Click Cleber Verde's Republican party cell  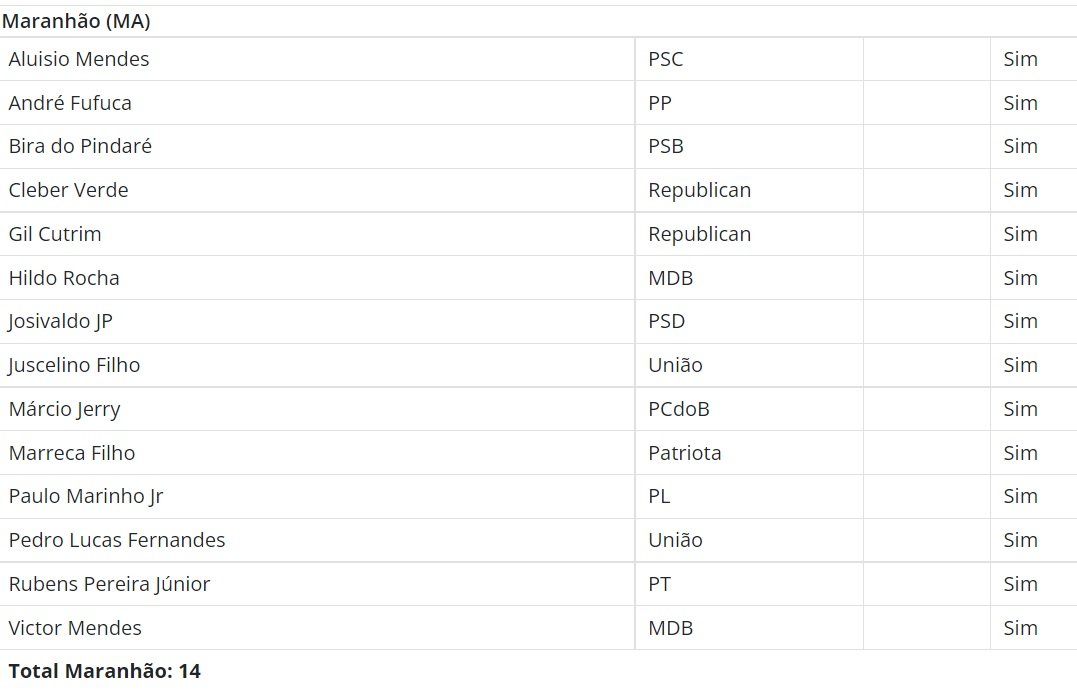[749, 190]
